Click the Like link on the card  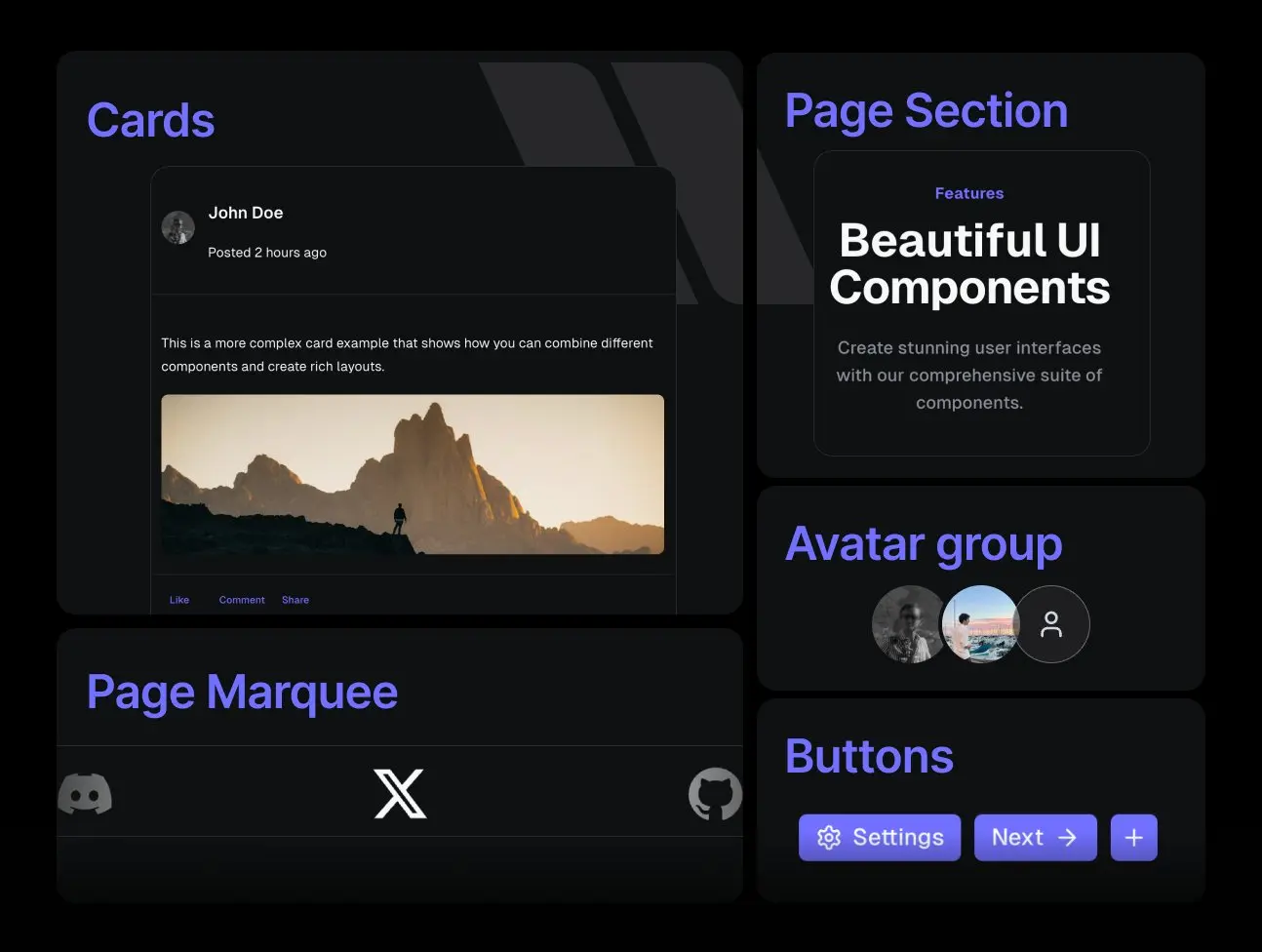(179, 600)
